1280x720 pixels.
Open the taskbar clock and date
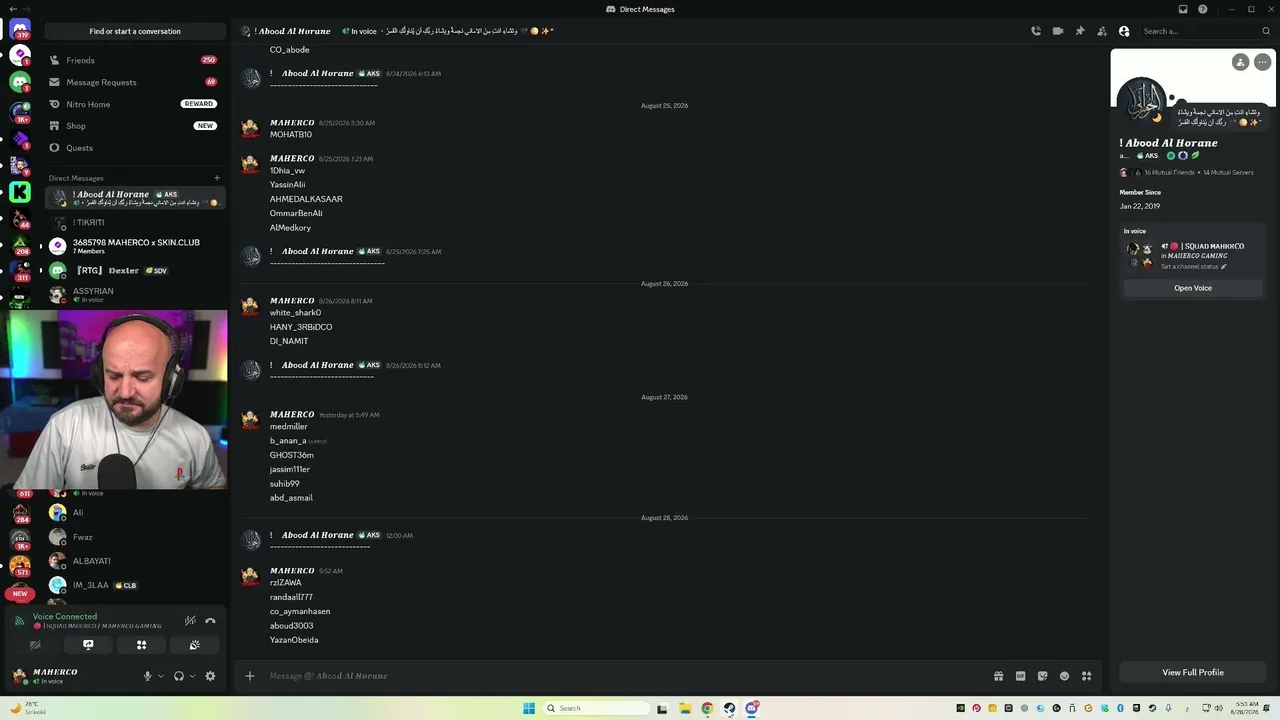[x=1247, y=708]
